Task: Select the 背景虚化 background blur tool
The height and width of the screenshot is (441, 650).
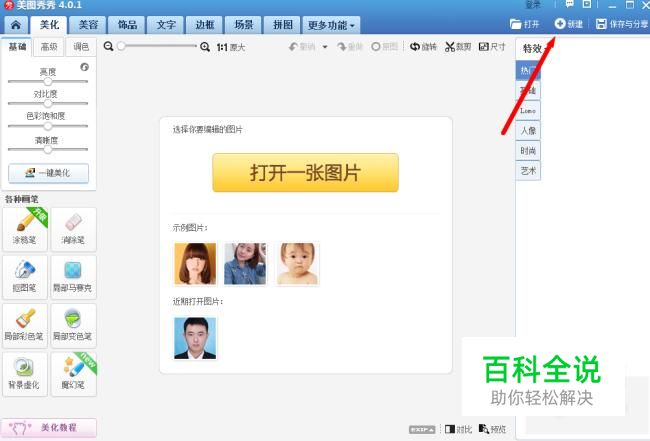Action: point(25,374)
